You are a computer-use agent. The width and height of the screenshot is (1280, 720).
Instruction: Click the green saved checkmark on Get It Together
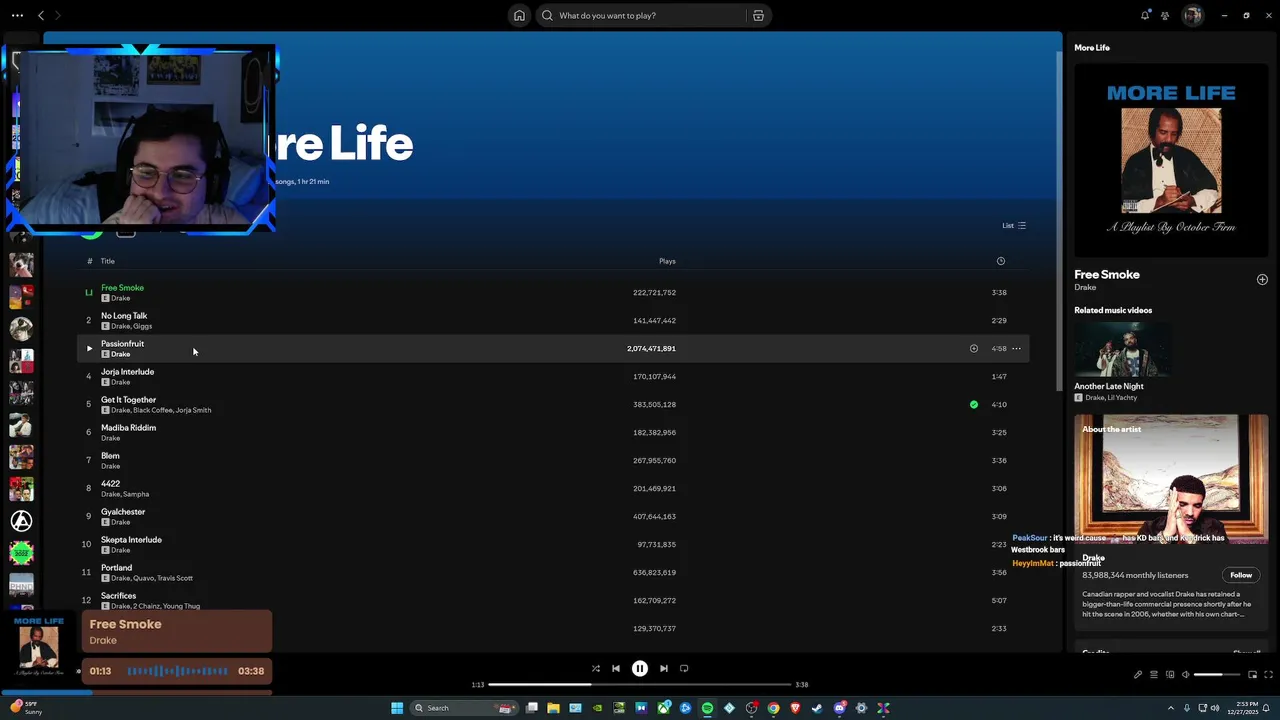[974, 404]
